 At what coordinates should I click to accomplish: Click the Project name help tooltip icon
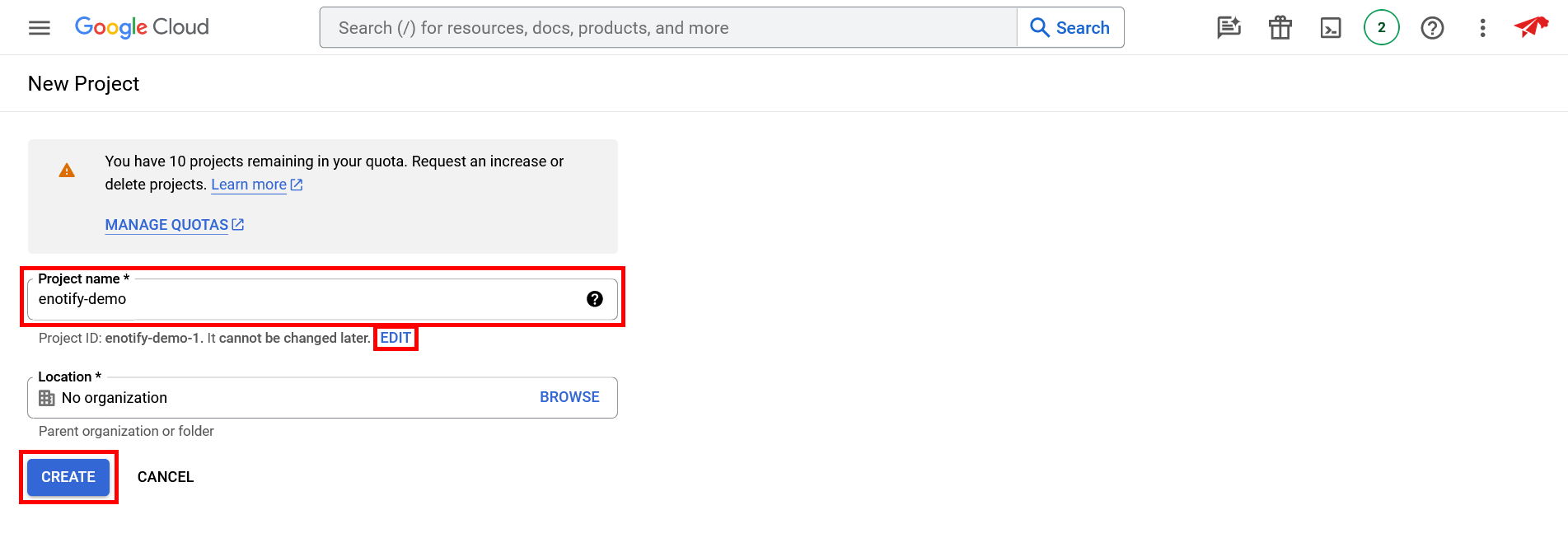595,299
